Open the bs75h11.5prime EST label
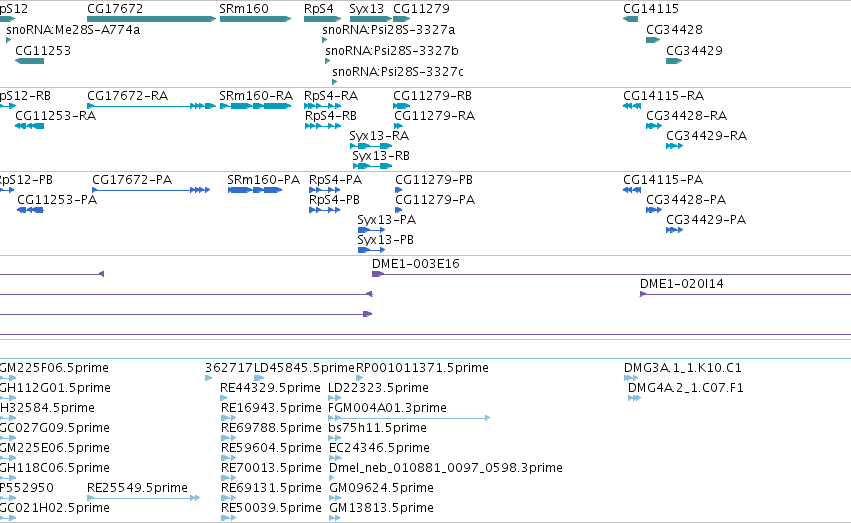The image size is (851, 523). (378, 428)
